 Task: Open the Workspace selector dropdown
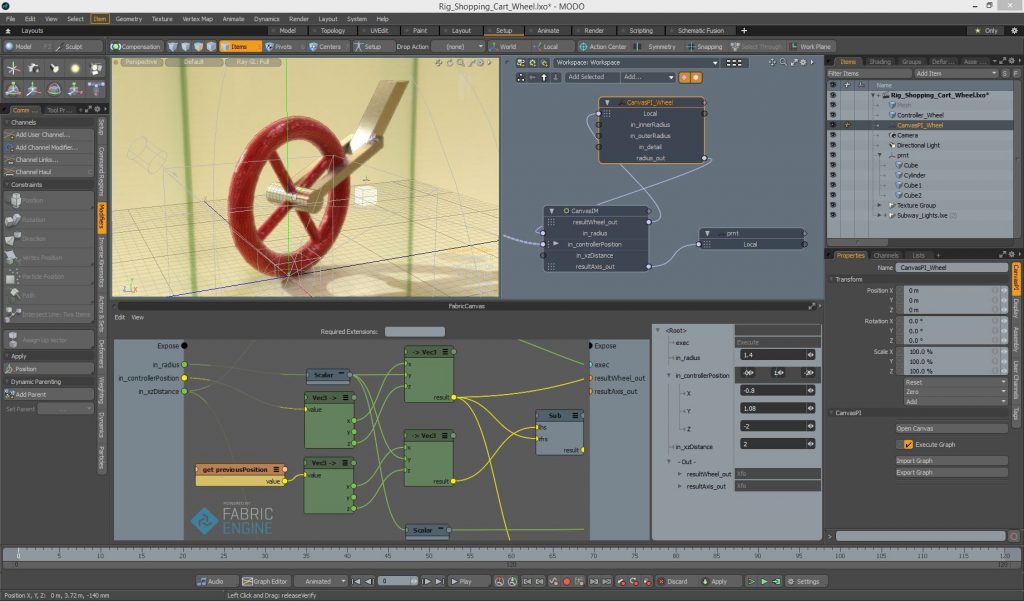636,63
